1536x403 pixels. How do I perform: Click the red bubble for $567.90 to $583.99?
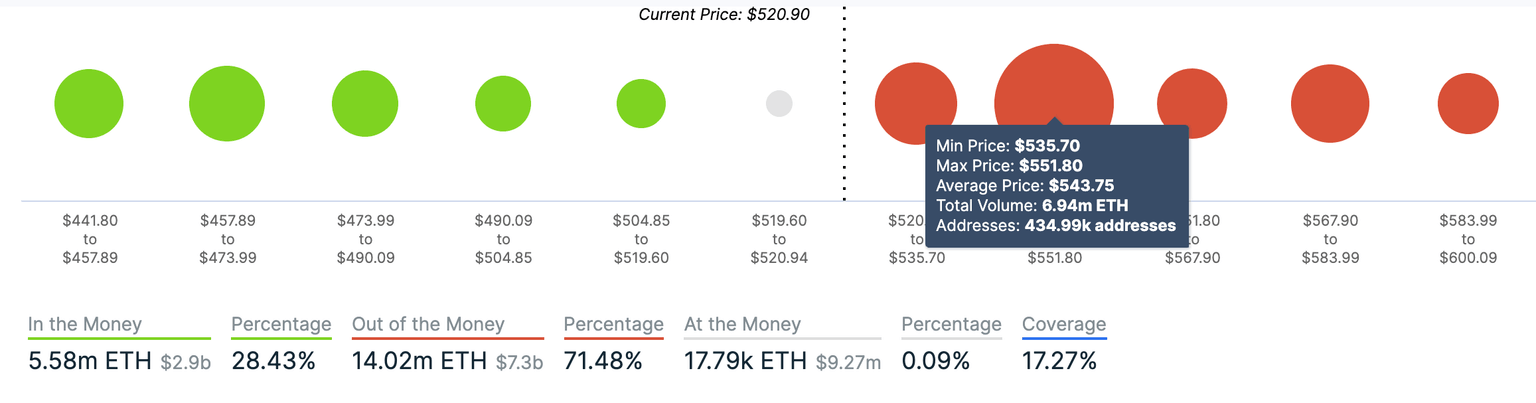(x=1330, y=104)
